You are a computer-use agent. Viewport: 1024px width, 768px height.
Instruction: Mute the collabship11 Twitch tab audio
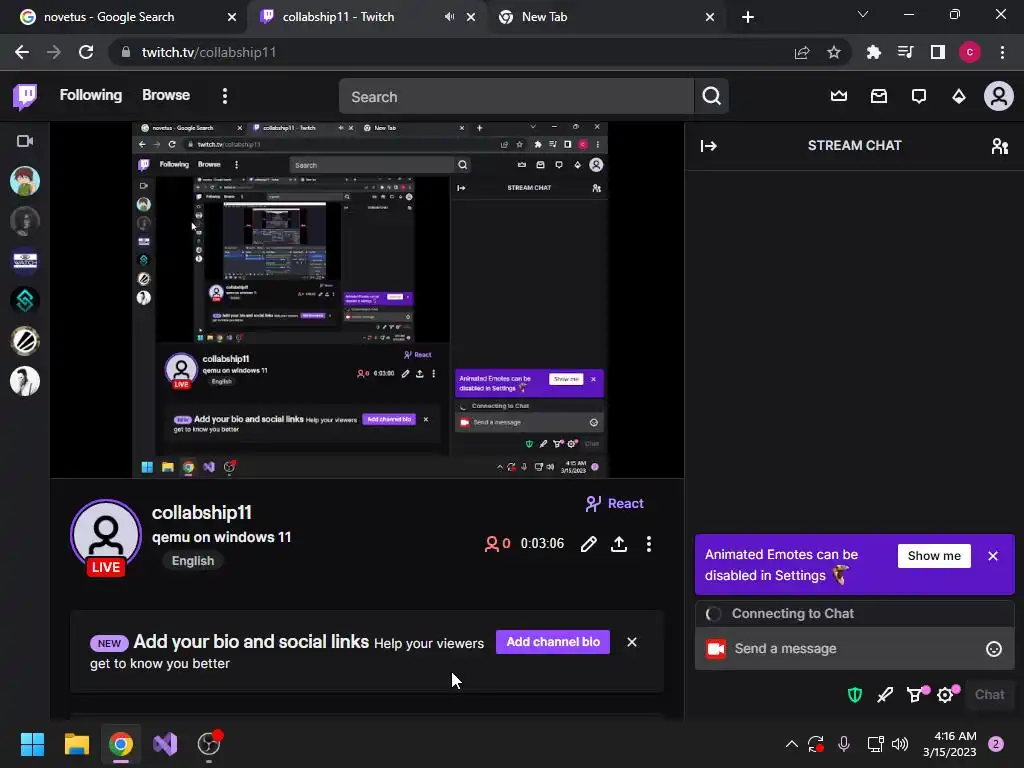point(449,17)
